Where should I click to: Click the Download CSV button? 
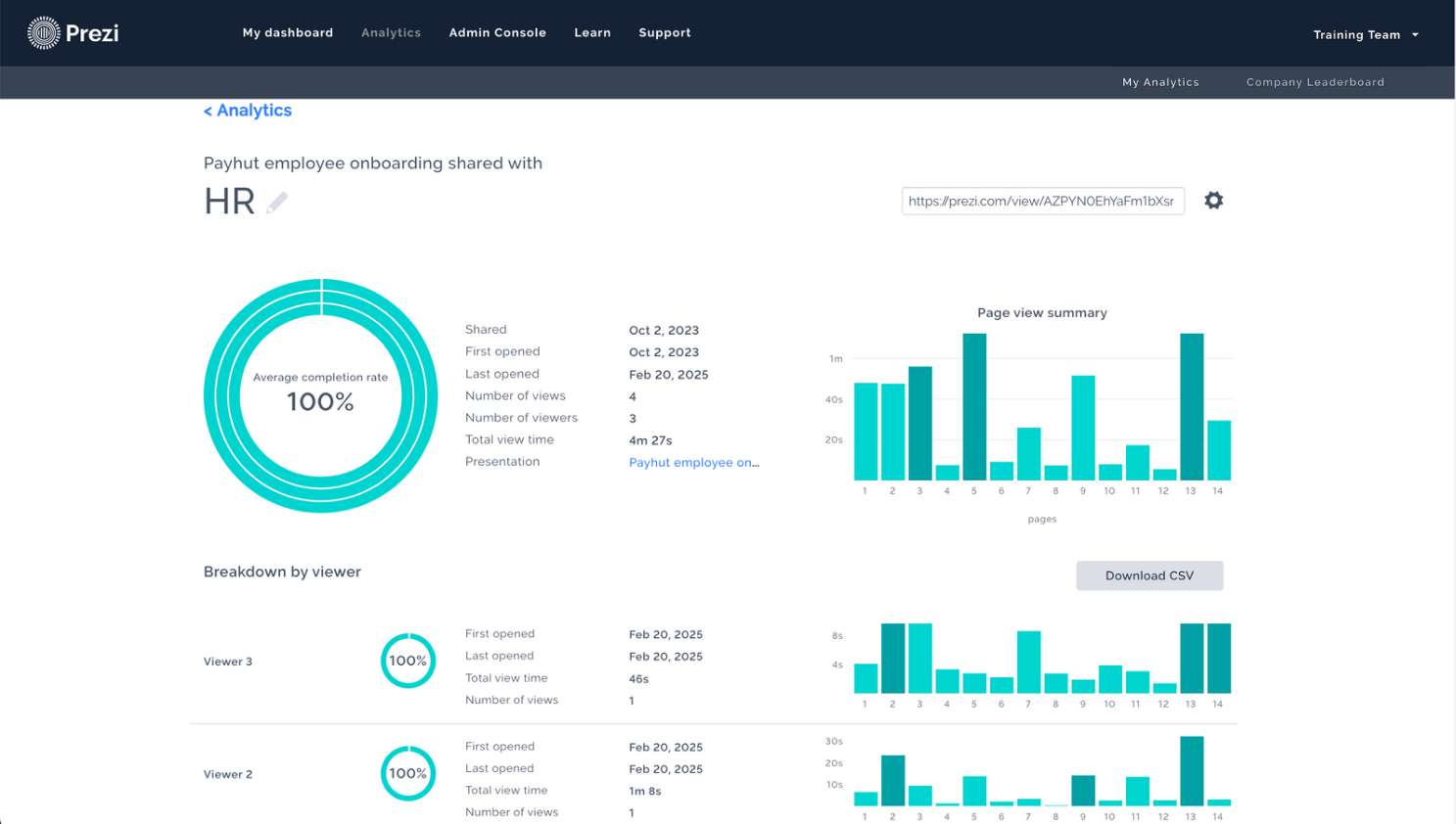coord(1150,575)
